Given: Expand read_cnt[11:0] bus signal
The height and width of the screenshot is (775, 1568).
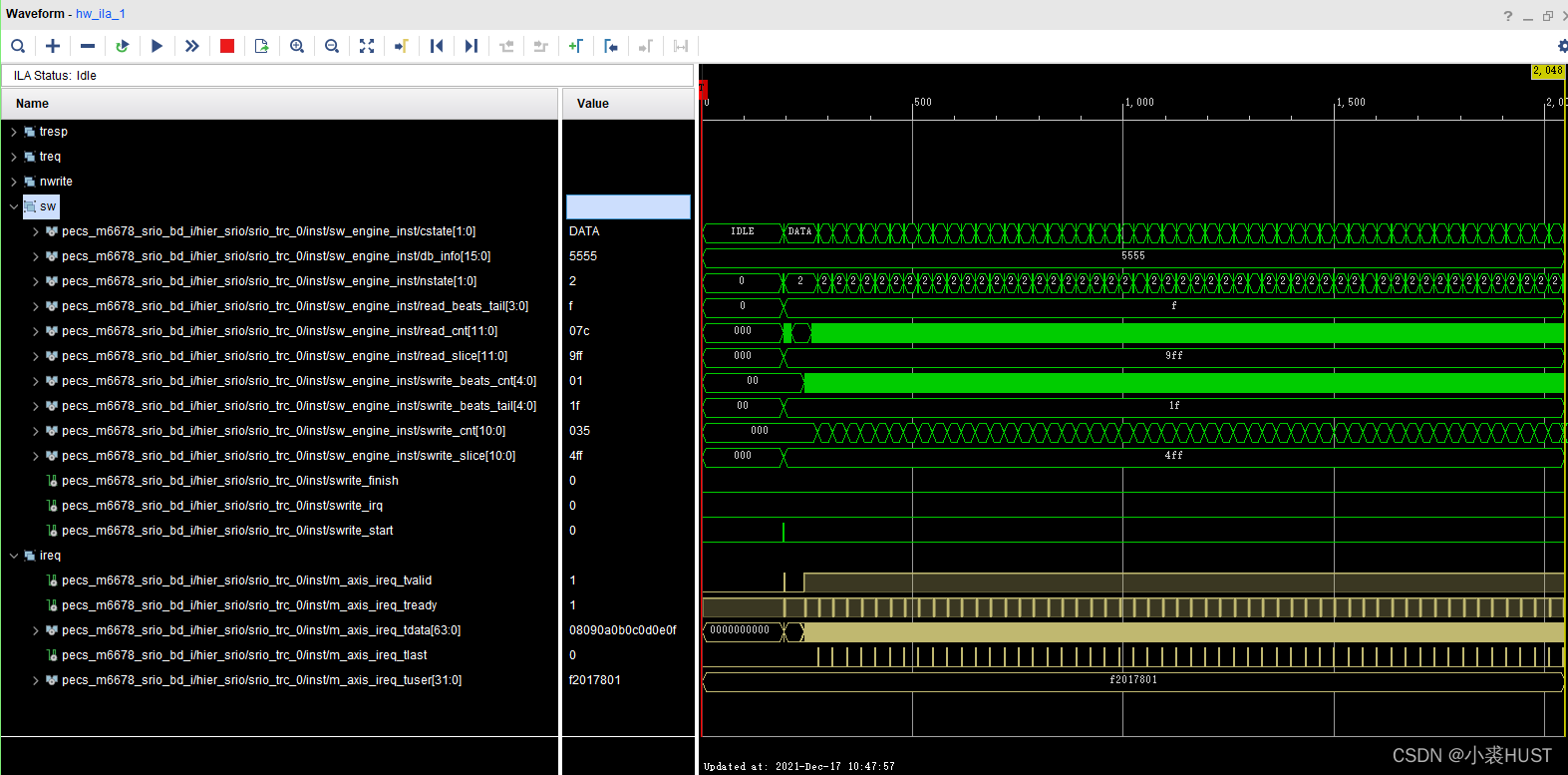Looking at the screenshot, I should [36, 331].
